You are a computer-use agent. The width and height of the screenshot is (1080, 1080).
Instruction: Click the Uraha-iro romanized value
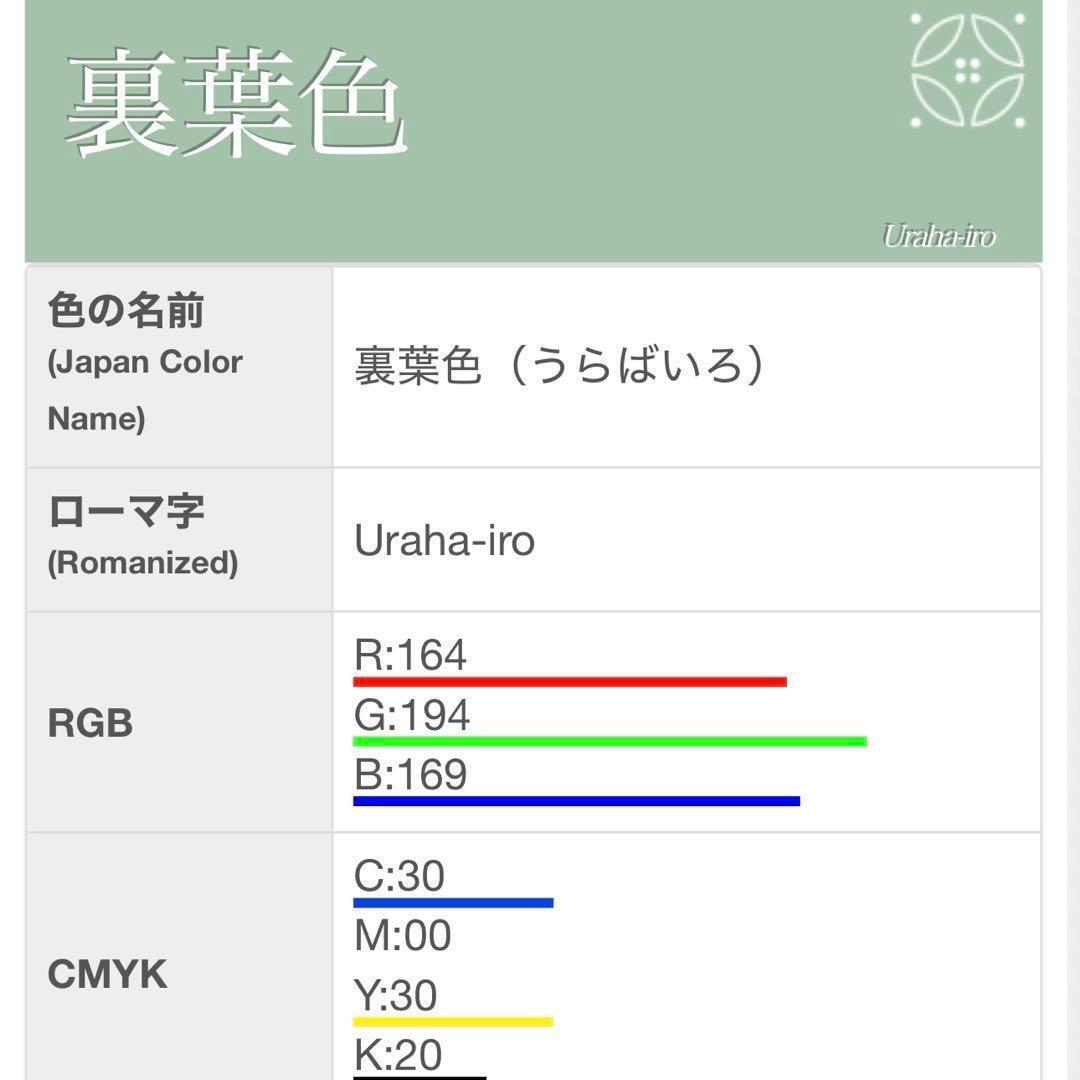pos(445,541)
